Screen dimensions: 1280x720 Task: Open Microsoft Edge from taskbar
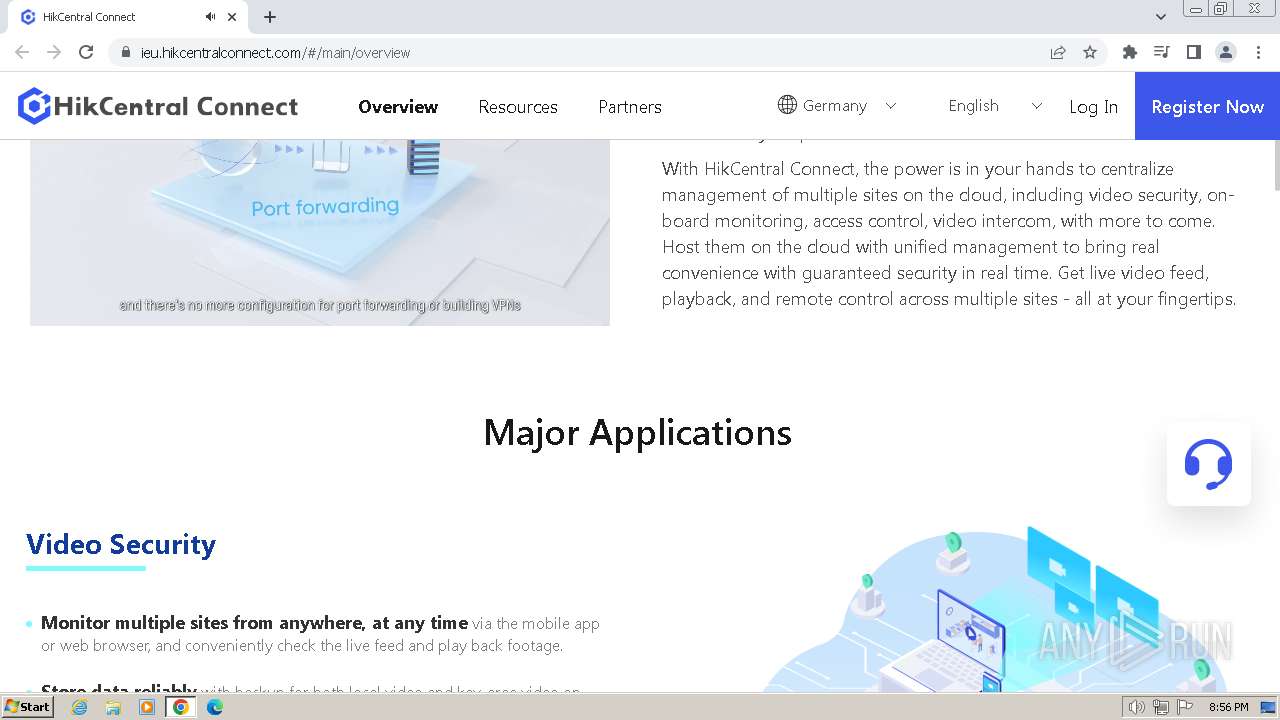[x=215, y=707]
